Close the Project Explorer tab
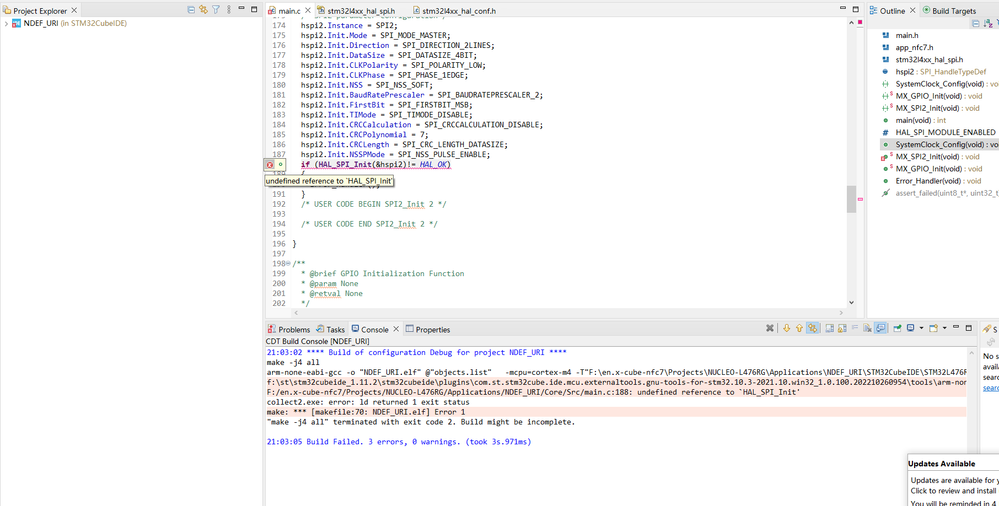Screen dimensions: 999x506 point(73,10)
